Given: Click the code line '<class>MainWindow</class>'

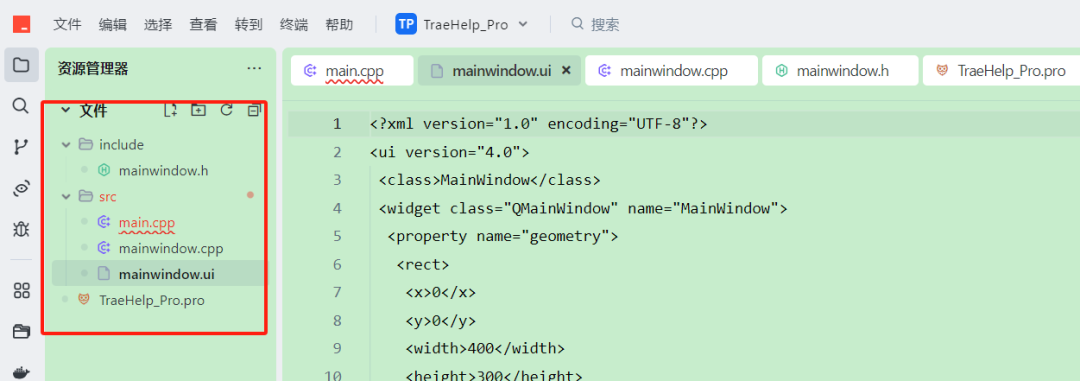Looking at the screenshot, I should click(490, 181).
